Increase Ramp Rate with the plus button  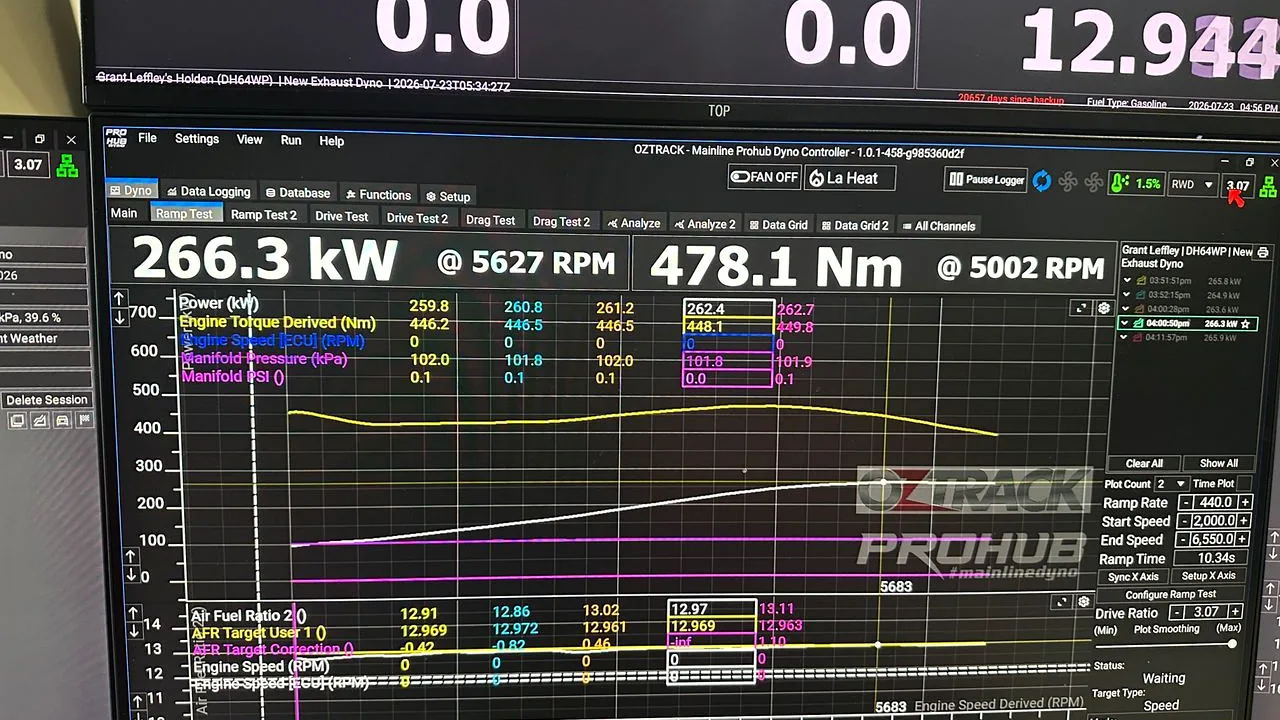pyautogui.click(x=1244, y=502)
